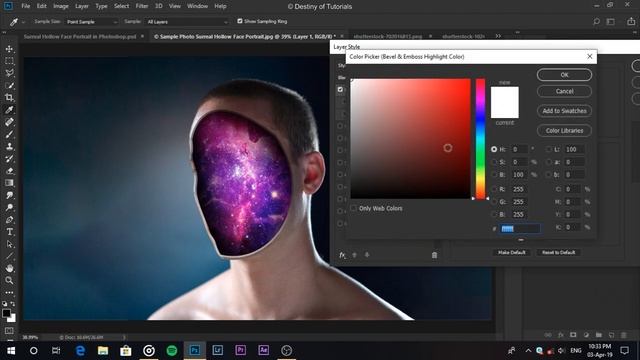Select the Brush tool
Screen dimensions: 640x360
(9, 134)
